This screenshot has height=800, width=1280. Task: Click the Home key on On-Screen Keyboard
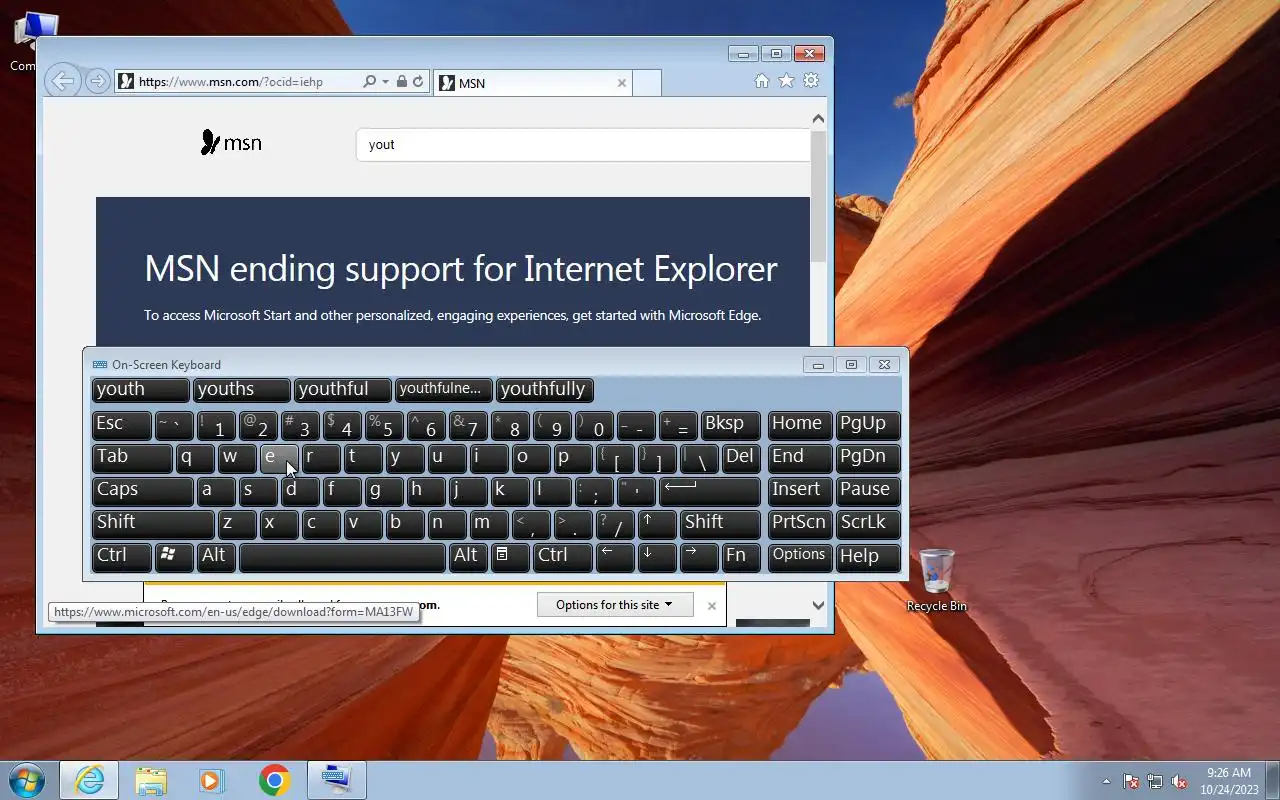click(800, 425)
